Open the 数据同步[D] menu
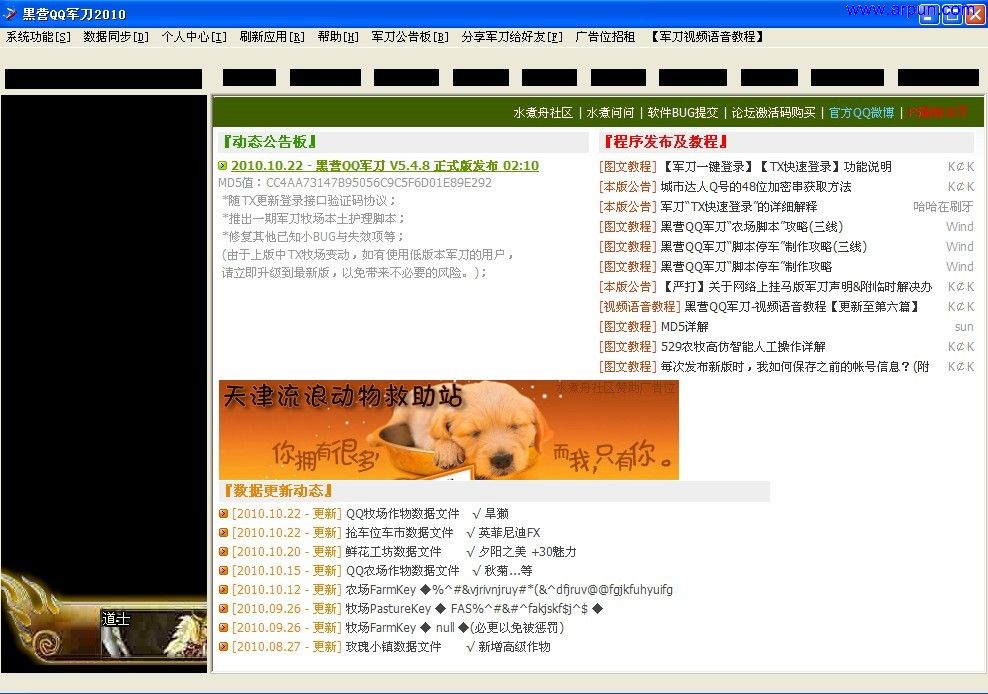 coord(116,37)
